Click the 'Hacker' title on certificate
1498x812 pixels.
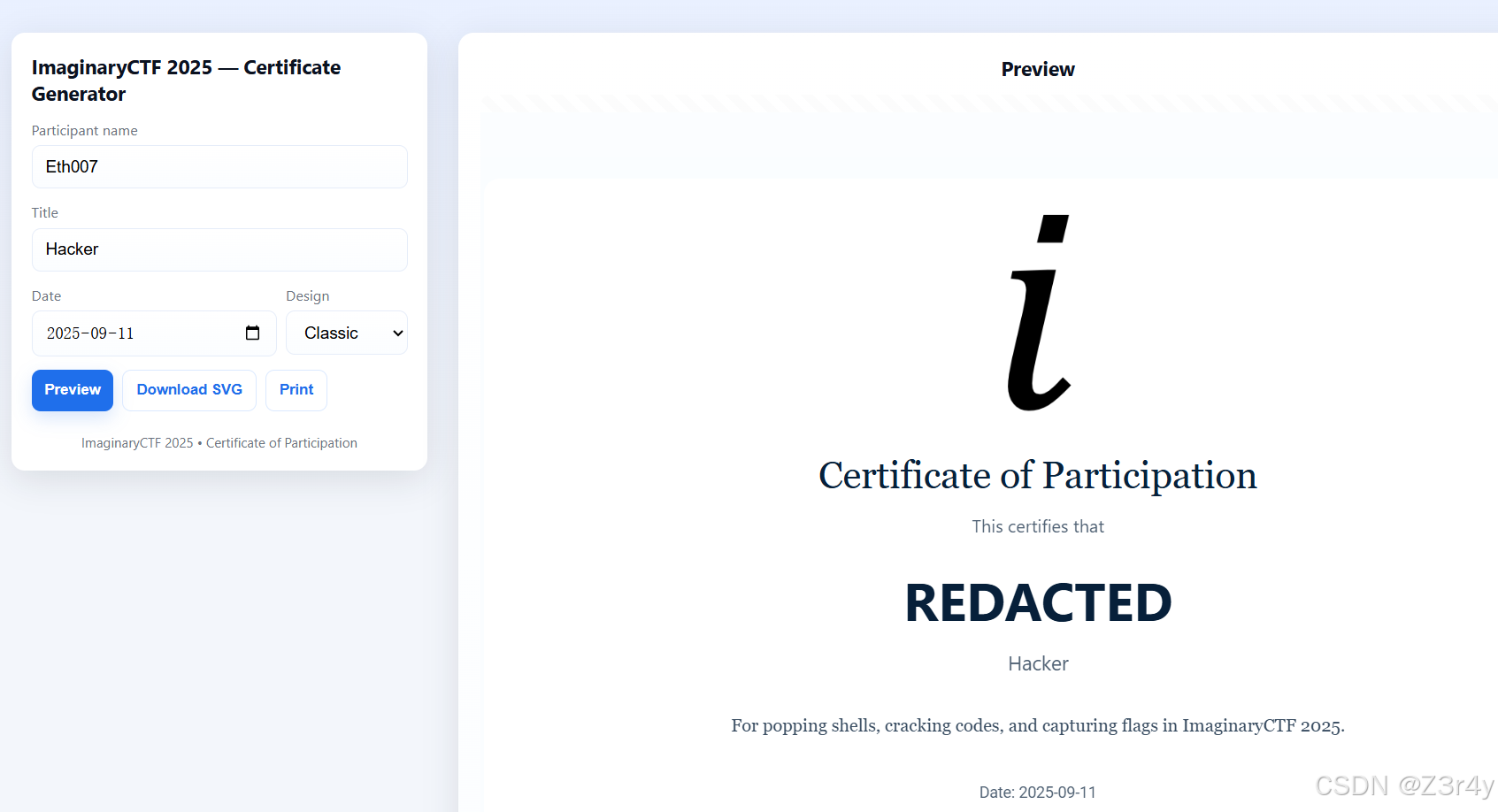(1038, 664)
